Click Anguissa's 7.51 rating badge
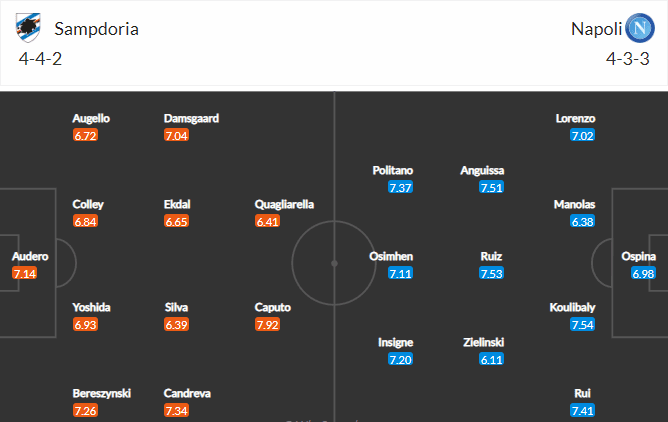Image resolution: width=668 pixels, height=422 pixels. click(x=492, y=187)
